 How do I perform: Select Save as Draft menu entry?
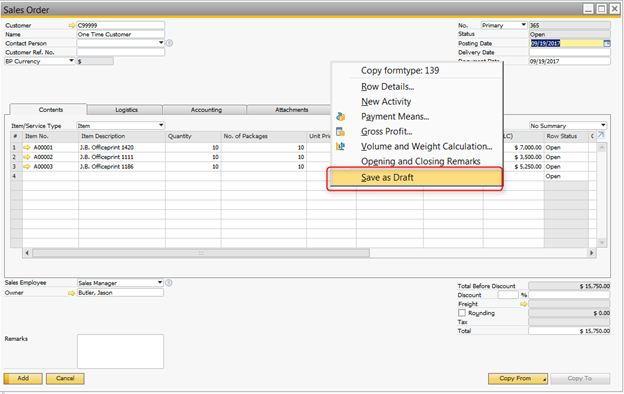[416, 177]
